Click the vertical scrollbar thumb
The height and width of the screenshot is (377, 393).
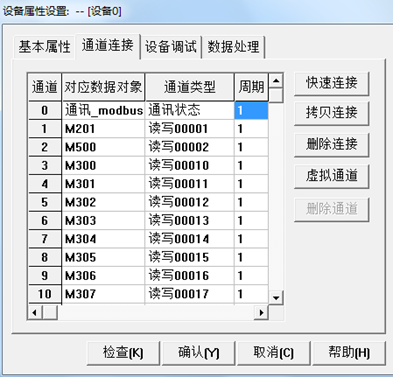[x=276, y=95]
